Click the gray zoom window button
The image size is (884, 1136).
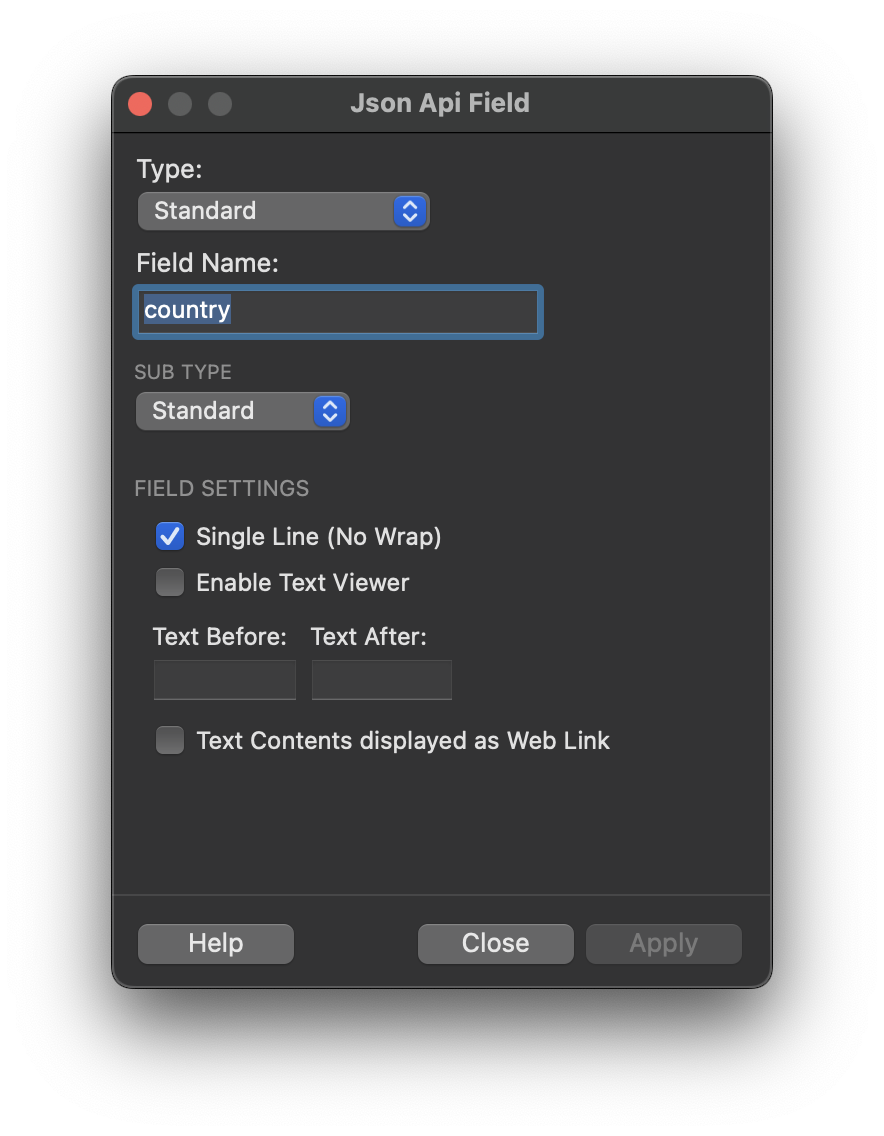(220, 104)
